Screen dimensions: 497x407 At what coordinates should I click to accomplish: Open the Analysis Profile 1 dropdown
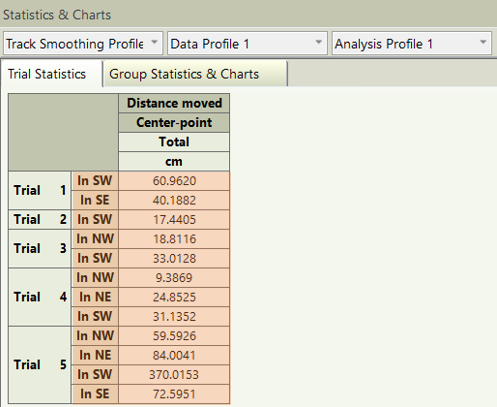tap(412, 44)
